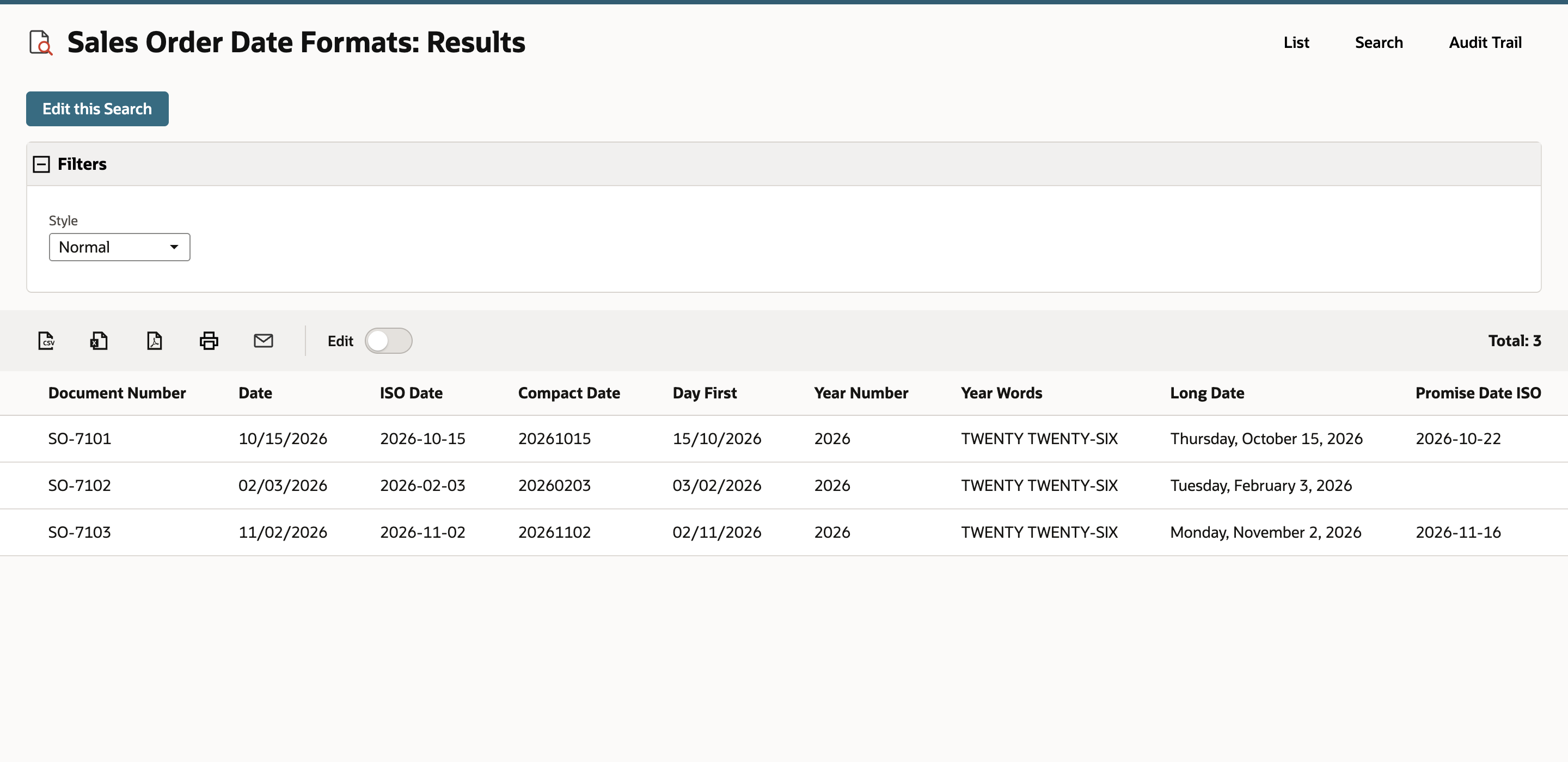
Task: Click date cell 11/02/2026
Action: tap(283, 532)
